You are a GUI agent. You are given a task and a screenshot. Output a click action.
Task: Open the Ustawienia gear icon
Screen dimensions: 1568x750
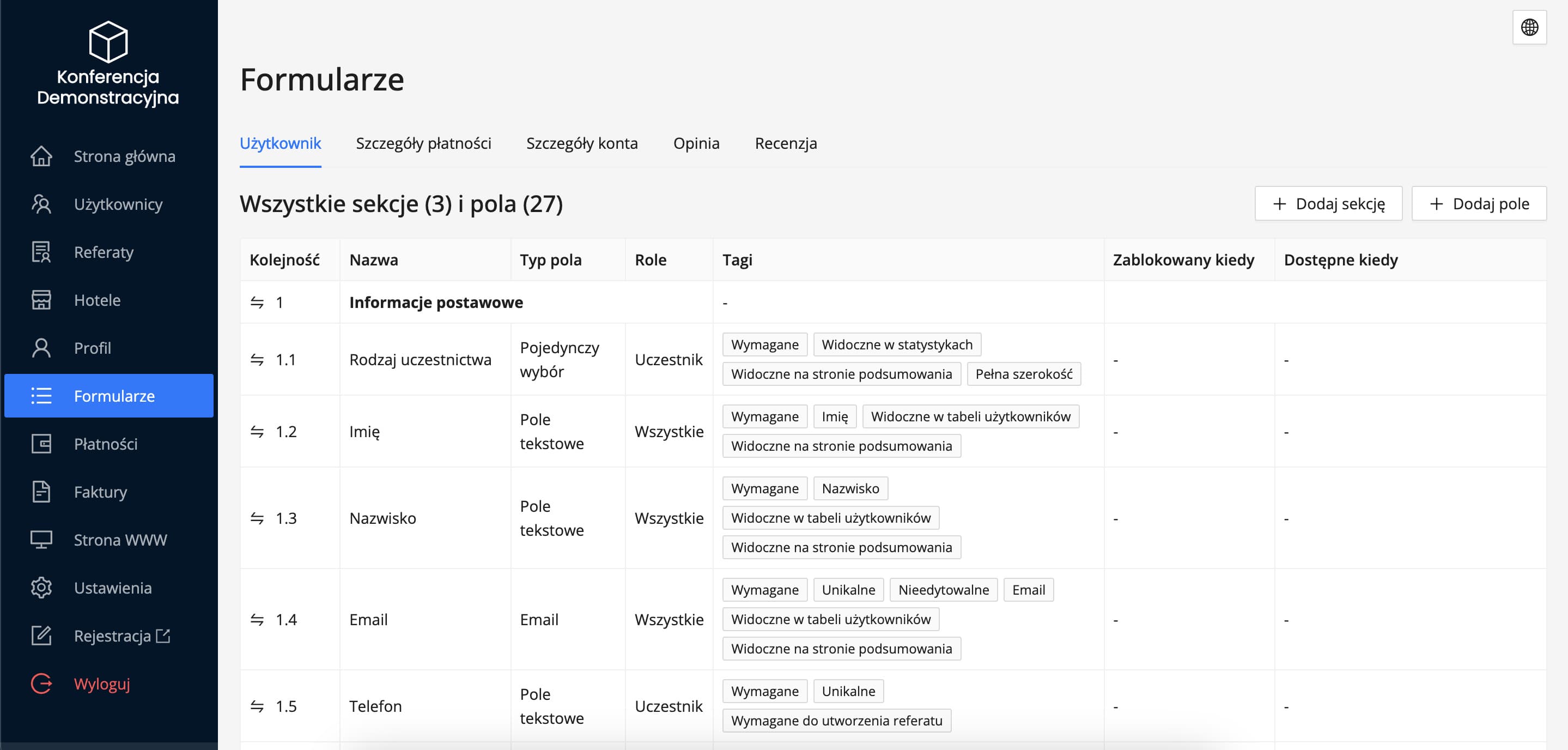41,588
